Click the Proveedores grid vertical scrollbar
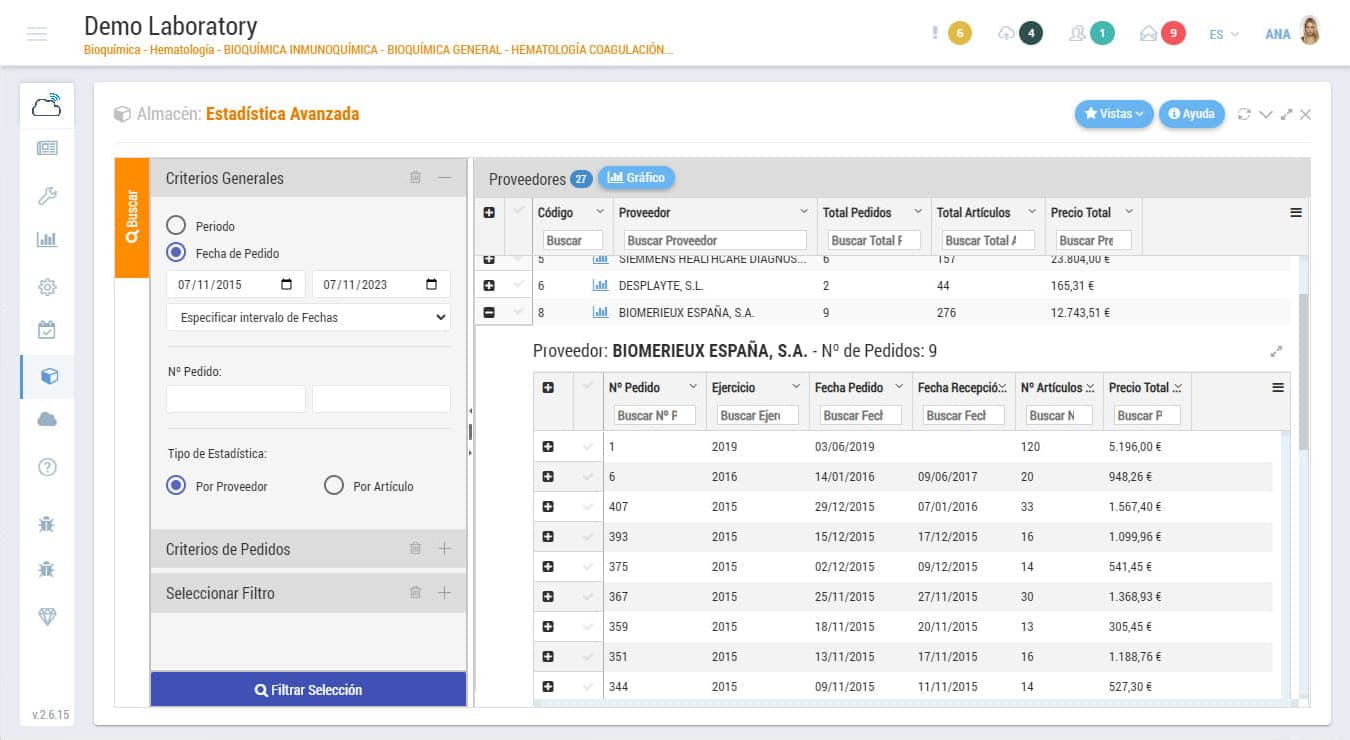The image size is (1350, 740). (1302, 370)
